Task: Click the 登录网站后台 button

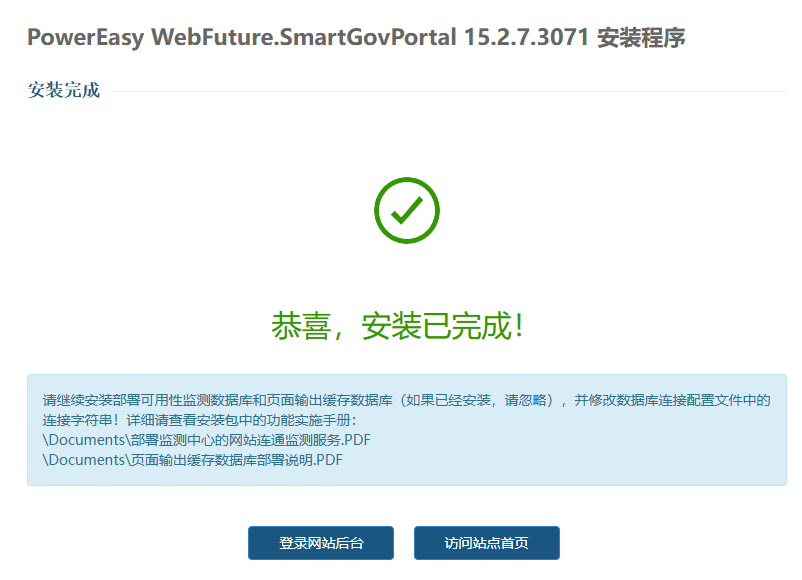Action: 321,543
